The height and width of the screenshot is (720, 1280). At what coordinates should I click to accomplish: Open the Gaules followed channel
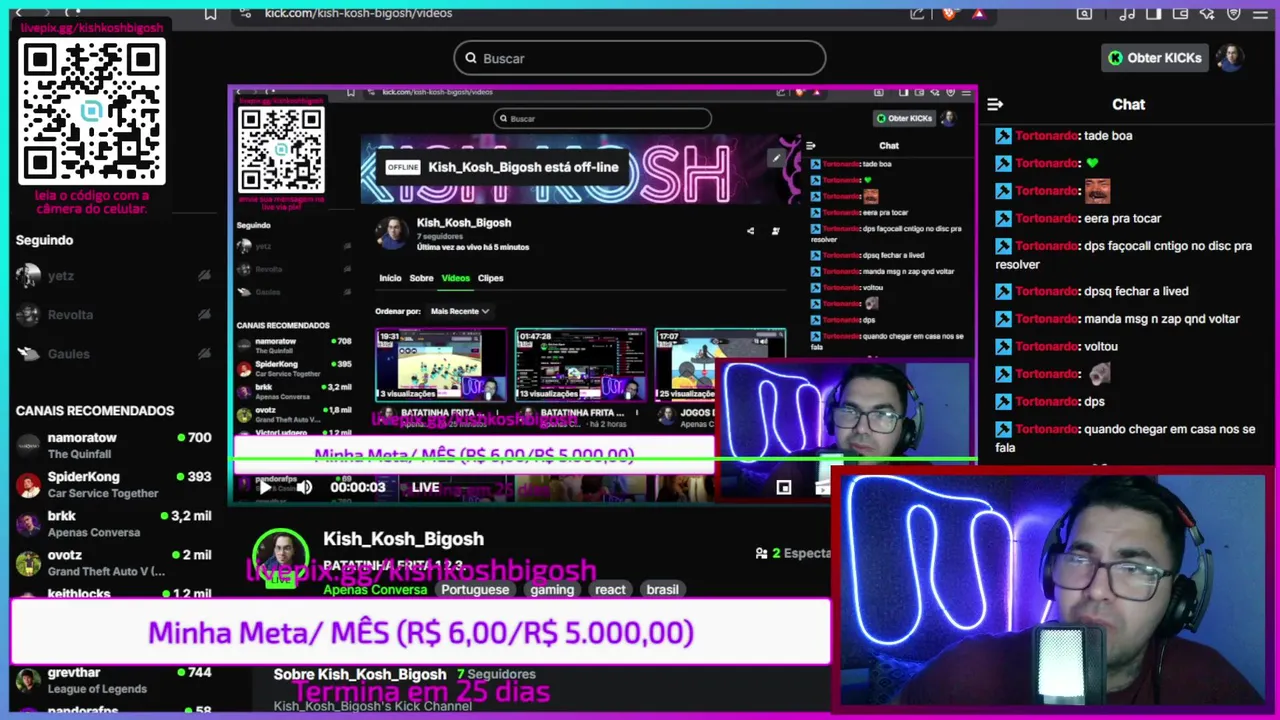[115, 353]
